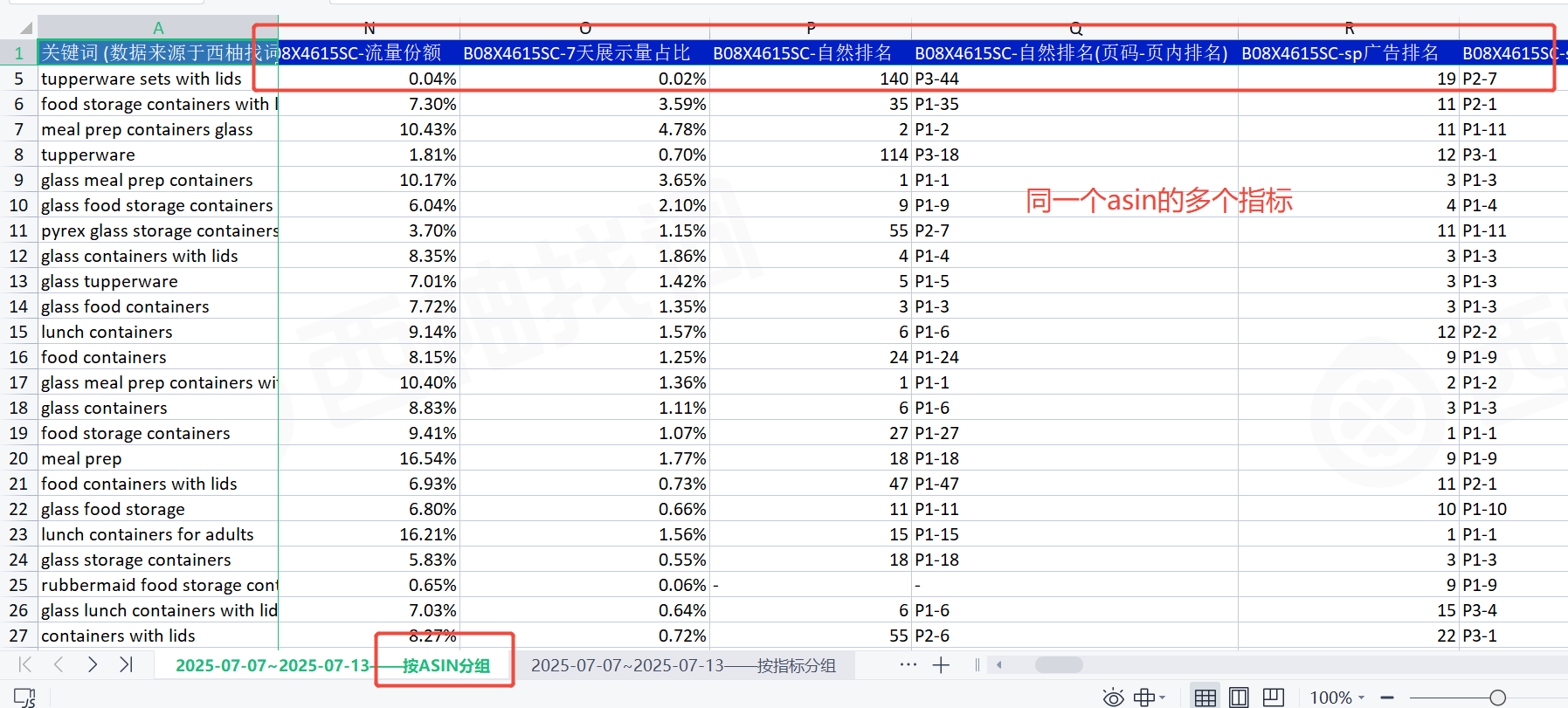1568x708 pixels.
Task: Switch to Page Layout view
Action: click(x=1239, y=698)
